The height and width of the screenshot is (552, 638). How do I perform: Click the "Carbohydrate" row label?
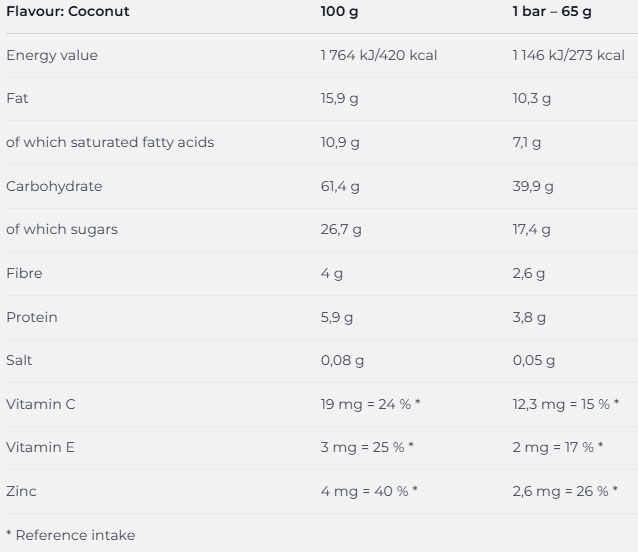54,186
